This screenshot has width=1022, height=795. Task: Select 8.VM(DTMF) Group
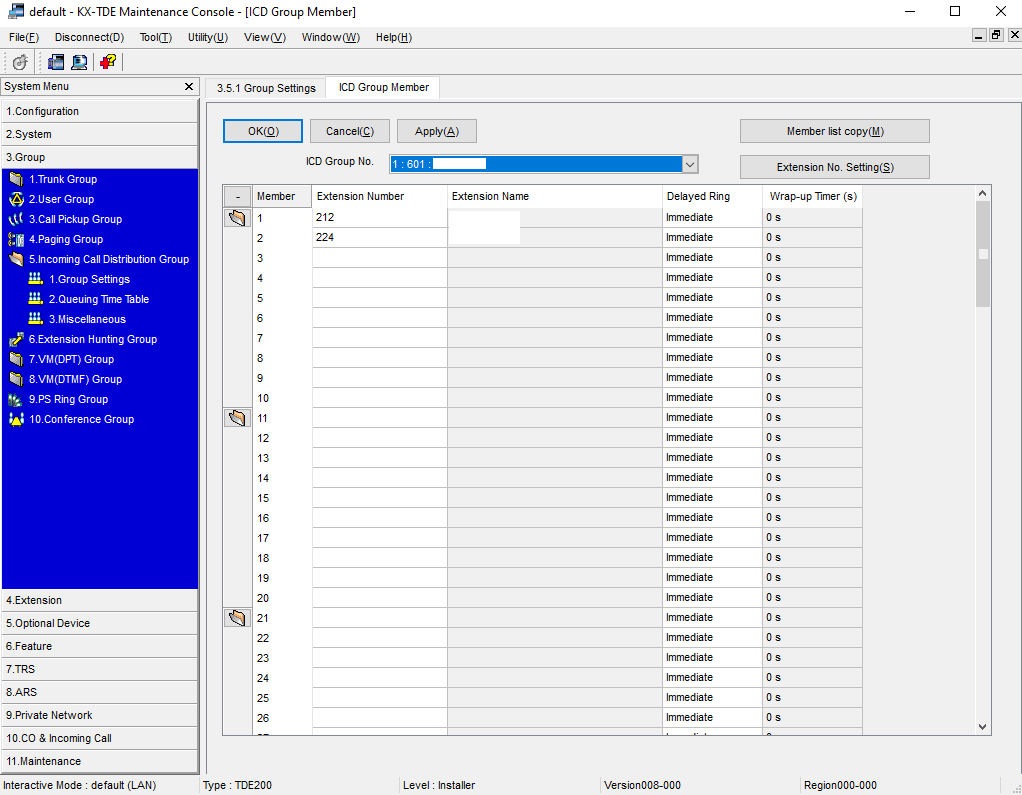point(75,379)
